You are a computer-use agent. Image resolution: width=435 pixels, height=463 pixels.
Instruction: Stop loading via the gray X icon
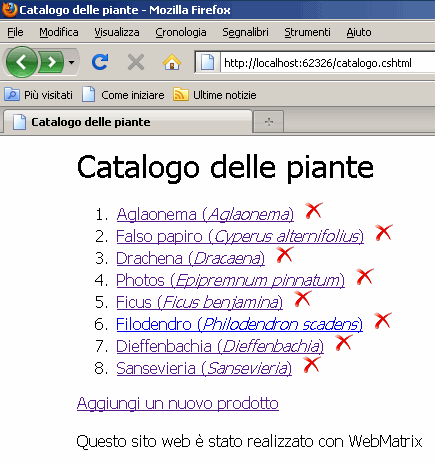[x=136, y=62]
